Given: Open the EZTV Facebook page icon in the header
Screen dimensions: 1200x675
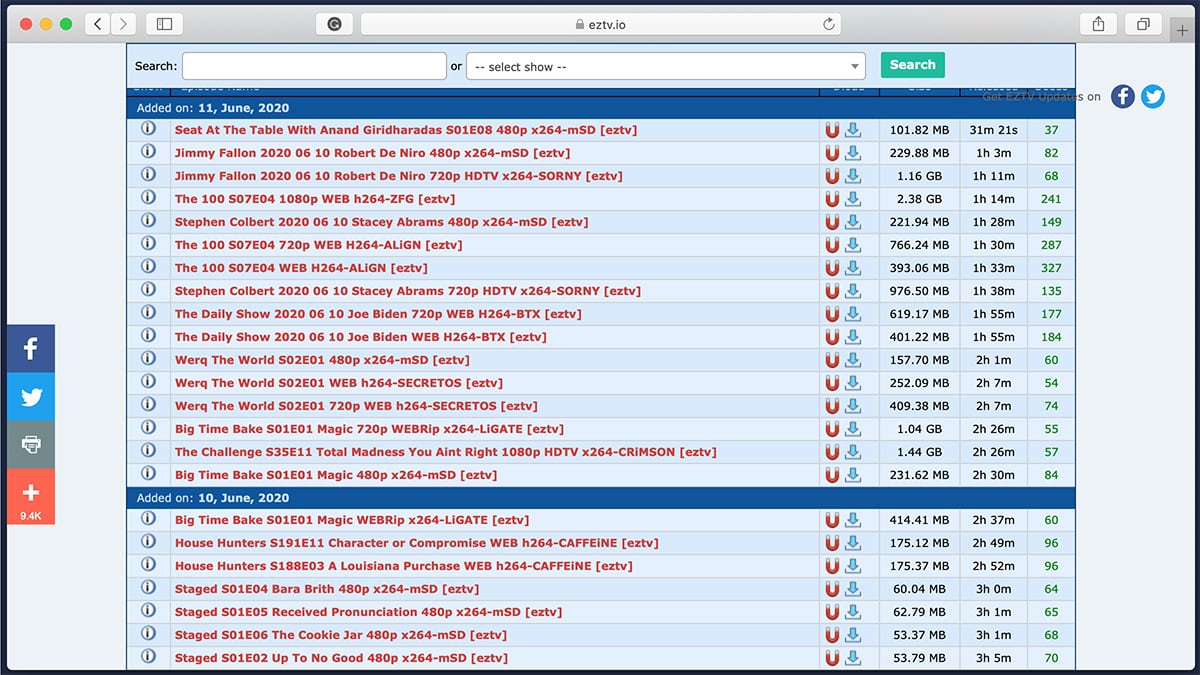Looking at the screenshot, I should click(1123, 96).
